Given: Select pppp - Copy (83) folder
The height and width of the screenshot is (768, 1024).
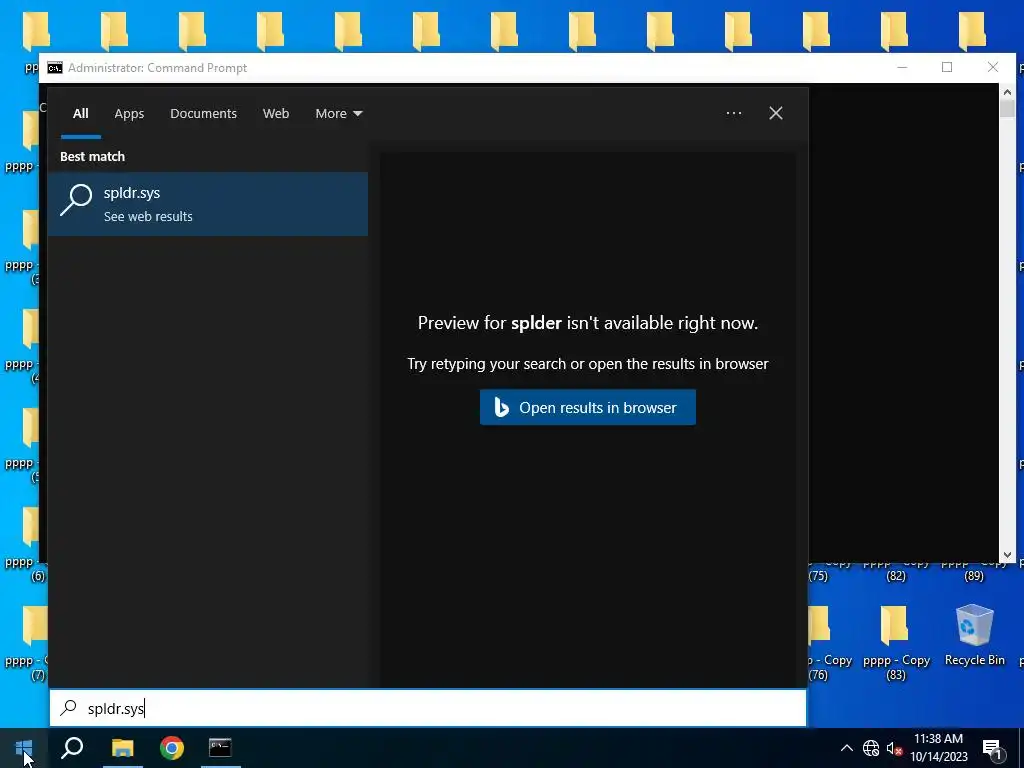Looking at the screenshot, I should [896, 643].
